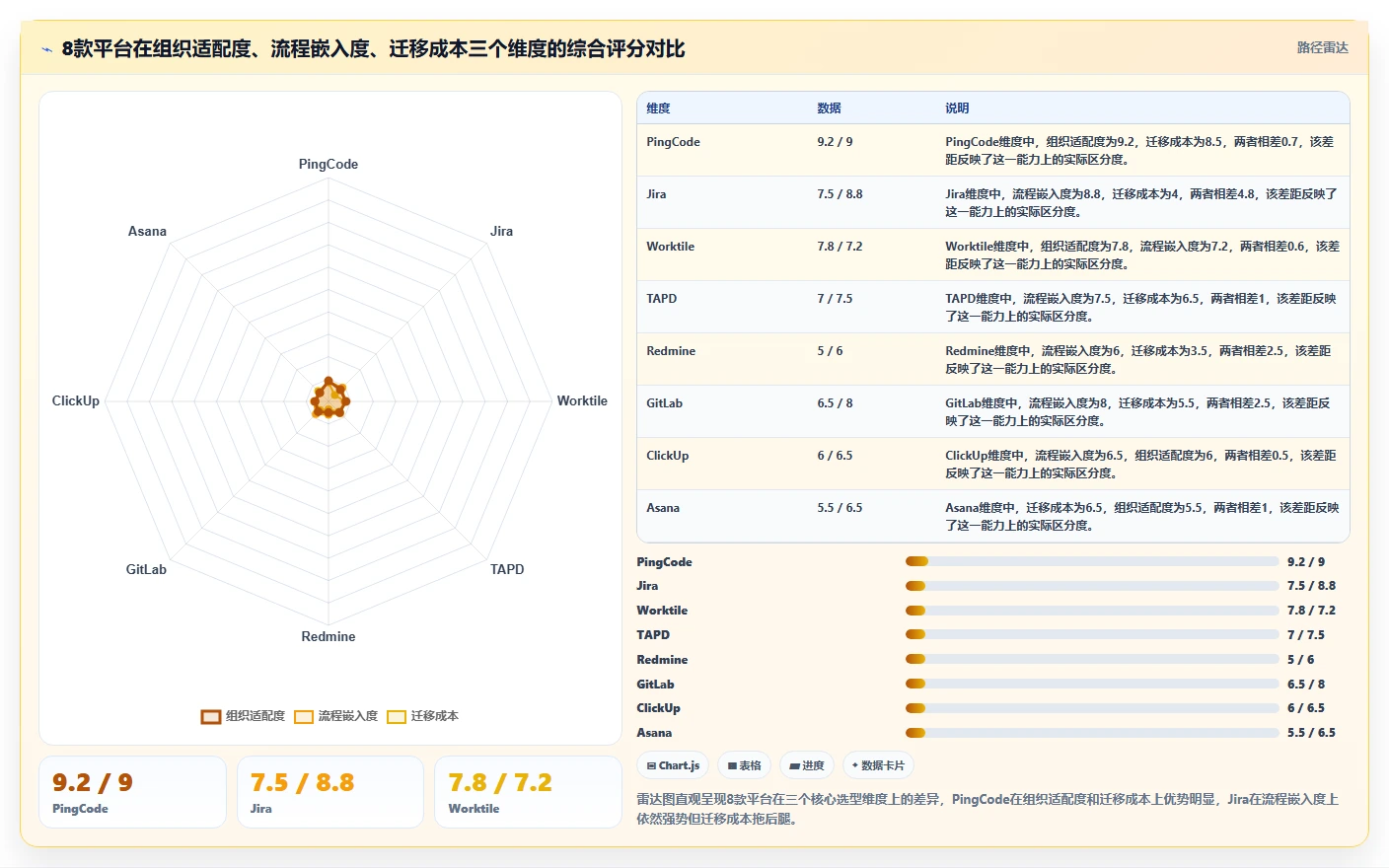Open the 7.8 / 7.2 Worktile summary card
Screen dimensions: 1389x868
pos(528,792)
